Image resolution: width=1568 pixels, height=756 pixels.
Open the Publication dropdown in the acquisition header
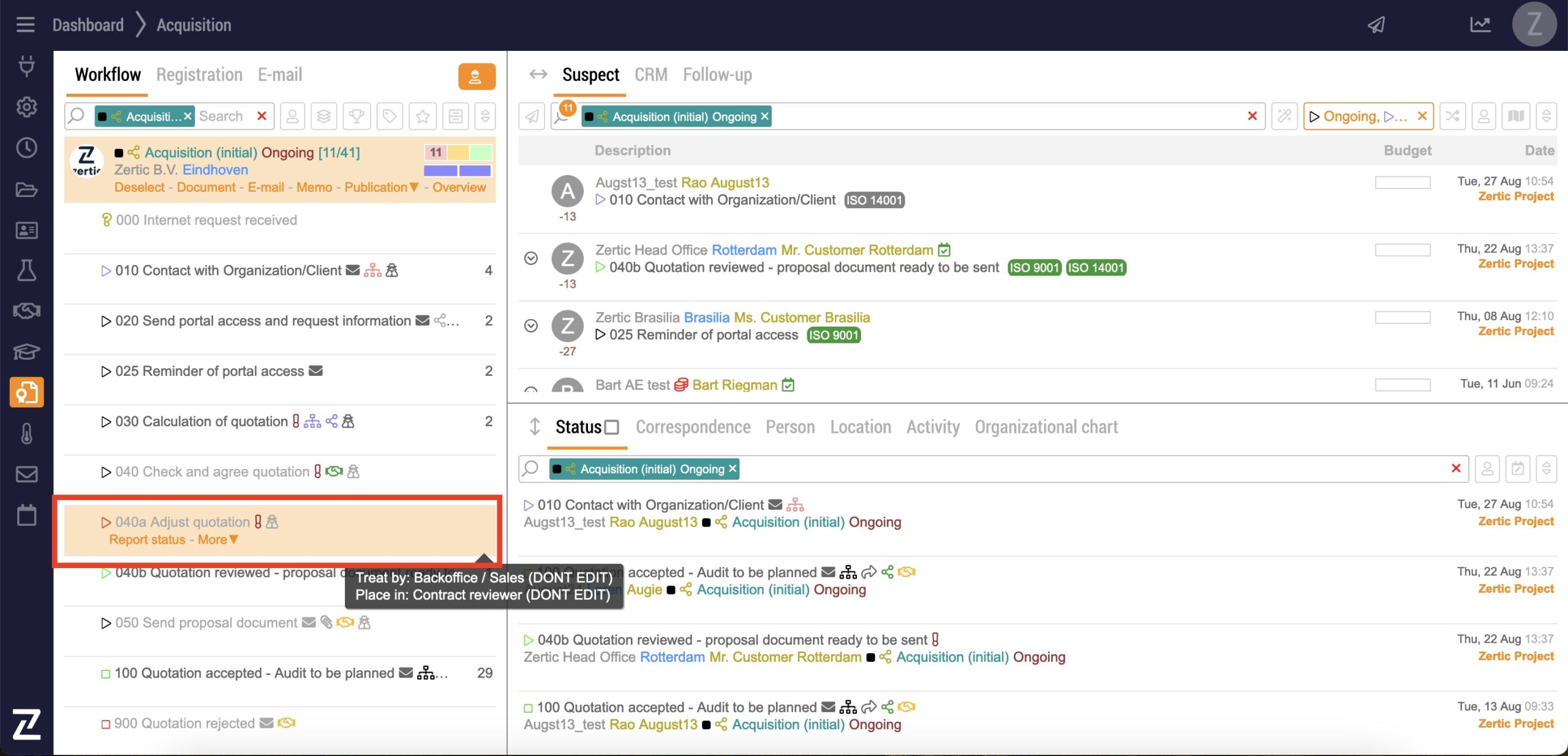(381, 187)
